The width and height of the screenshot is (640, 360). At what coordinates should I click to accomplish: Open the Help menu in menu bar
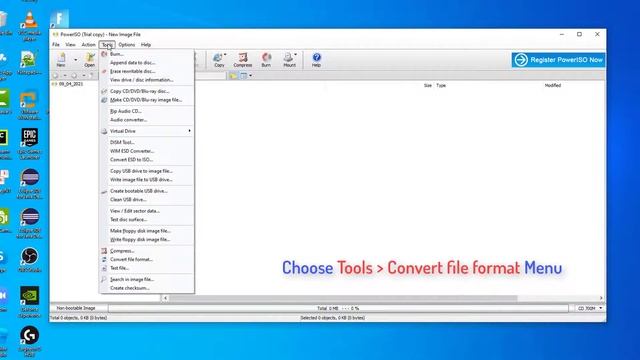[x=146, y=44]
